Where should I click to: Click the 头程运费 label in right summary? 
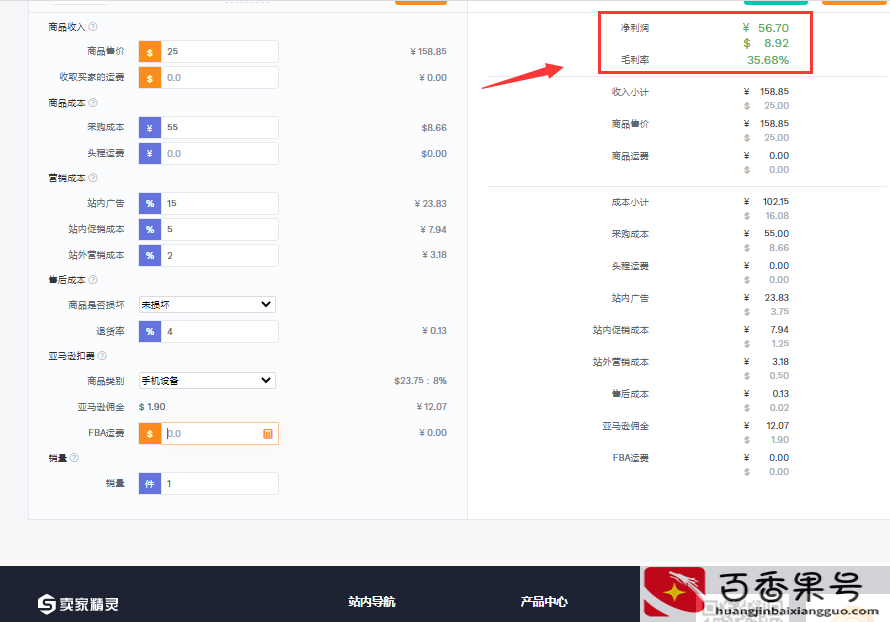pos(630,266)
